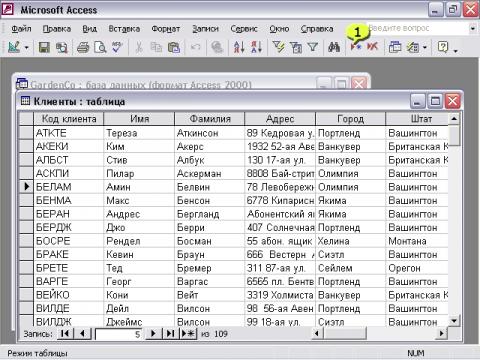The image size is (480, 360).
Task: Save the table with the floppy disk icon
Action: [44, 47]
